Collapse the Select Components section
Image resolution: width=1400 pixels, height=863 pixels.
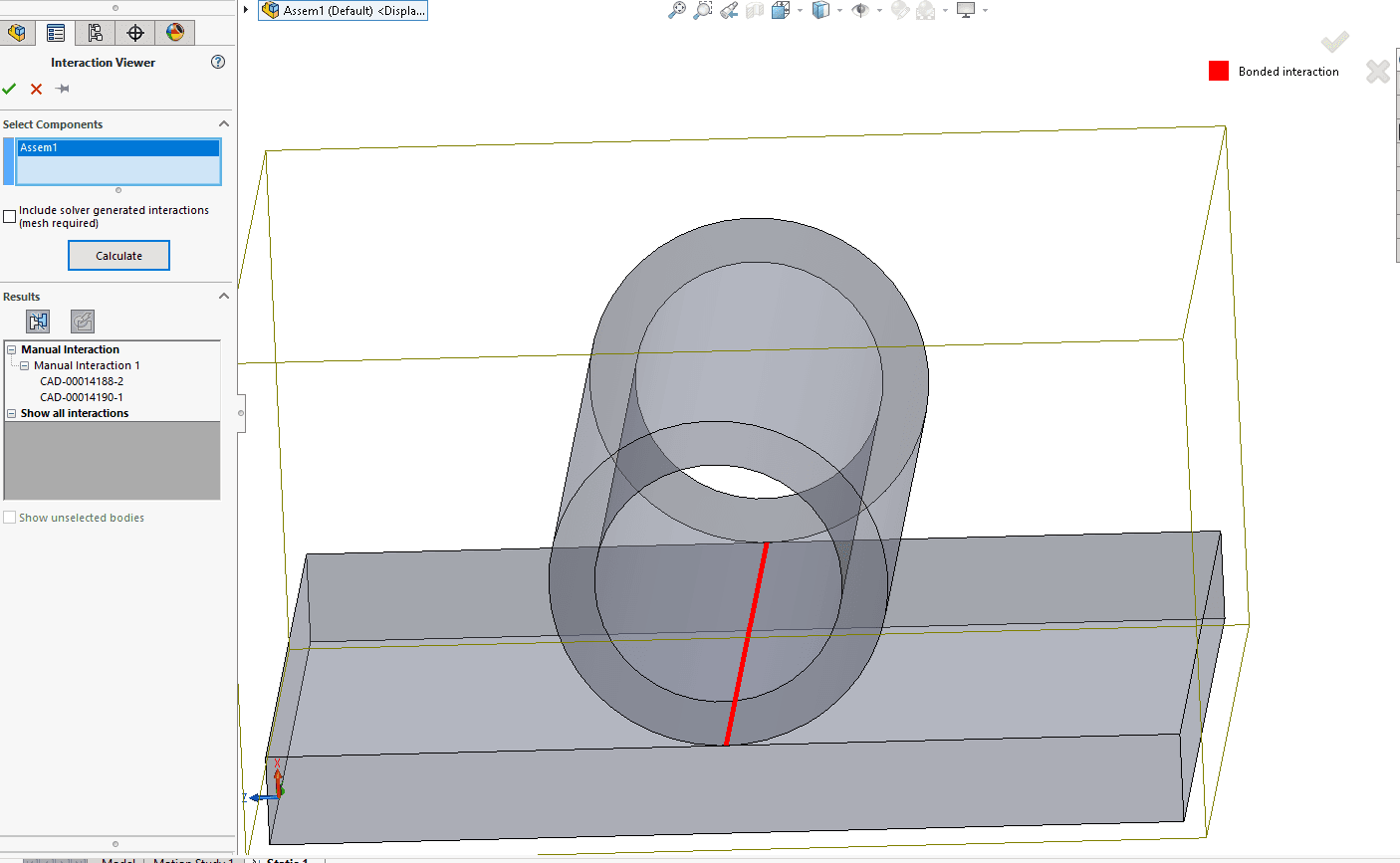tap(223, 124)
